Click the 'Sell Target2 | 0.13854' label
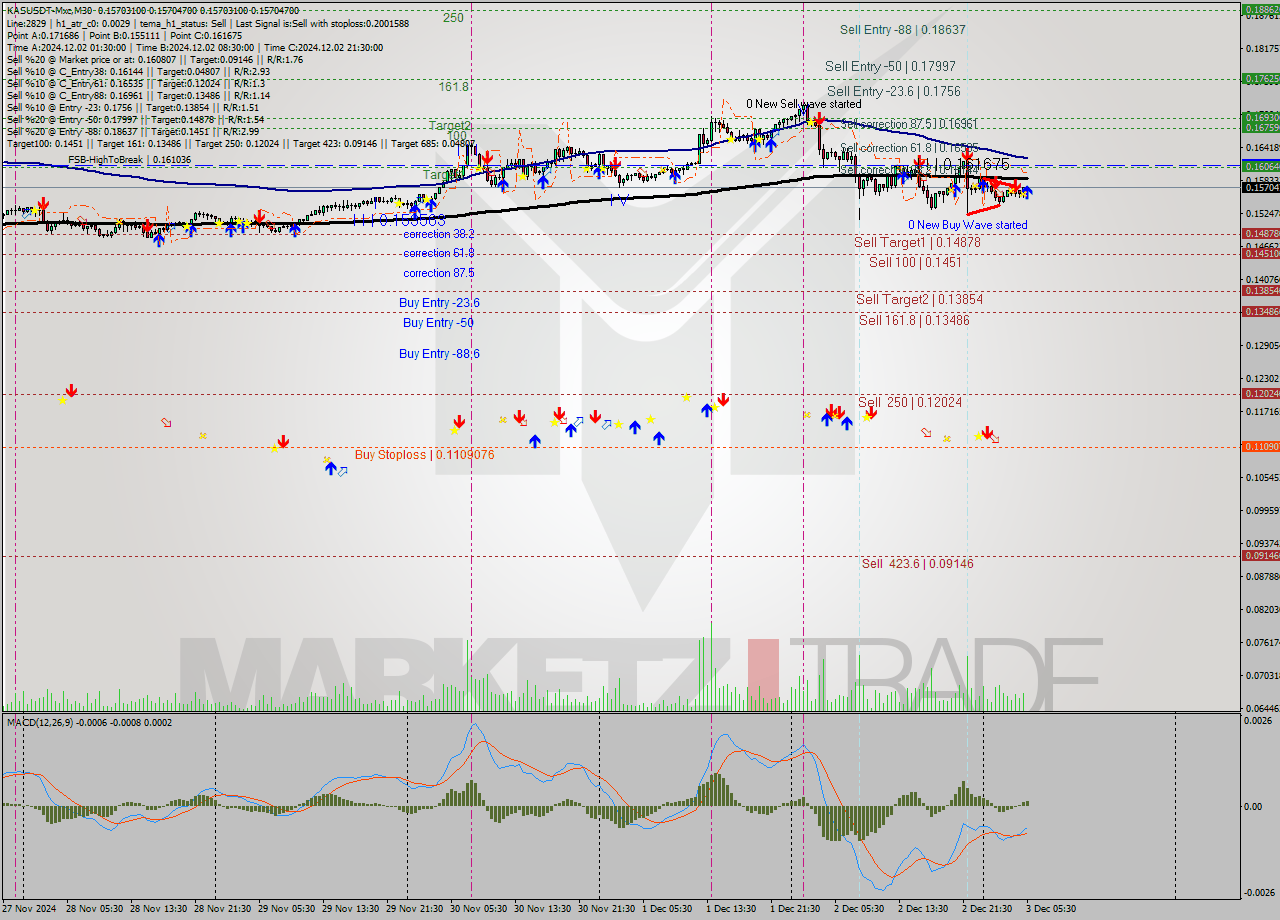1280x920 pixels. pos(919,299)
